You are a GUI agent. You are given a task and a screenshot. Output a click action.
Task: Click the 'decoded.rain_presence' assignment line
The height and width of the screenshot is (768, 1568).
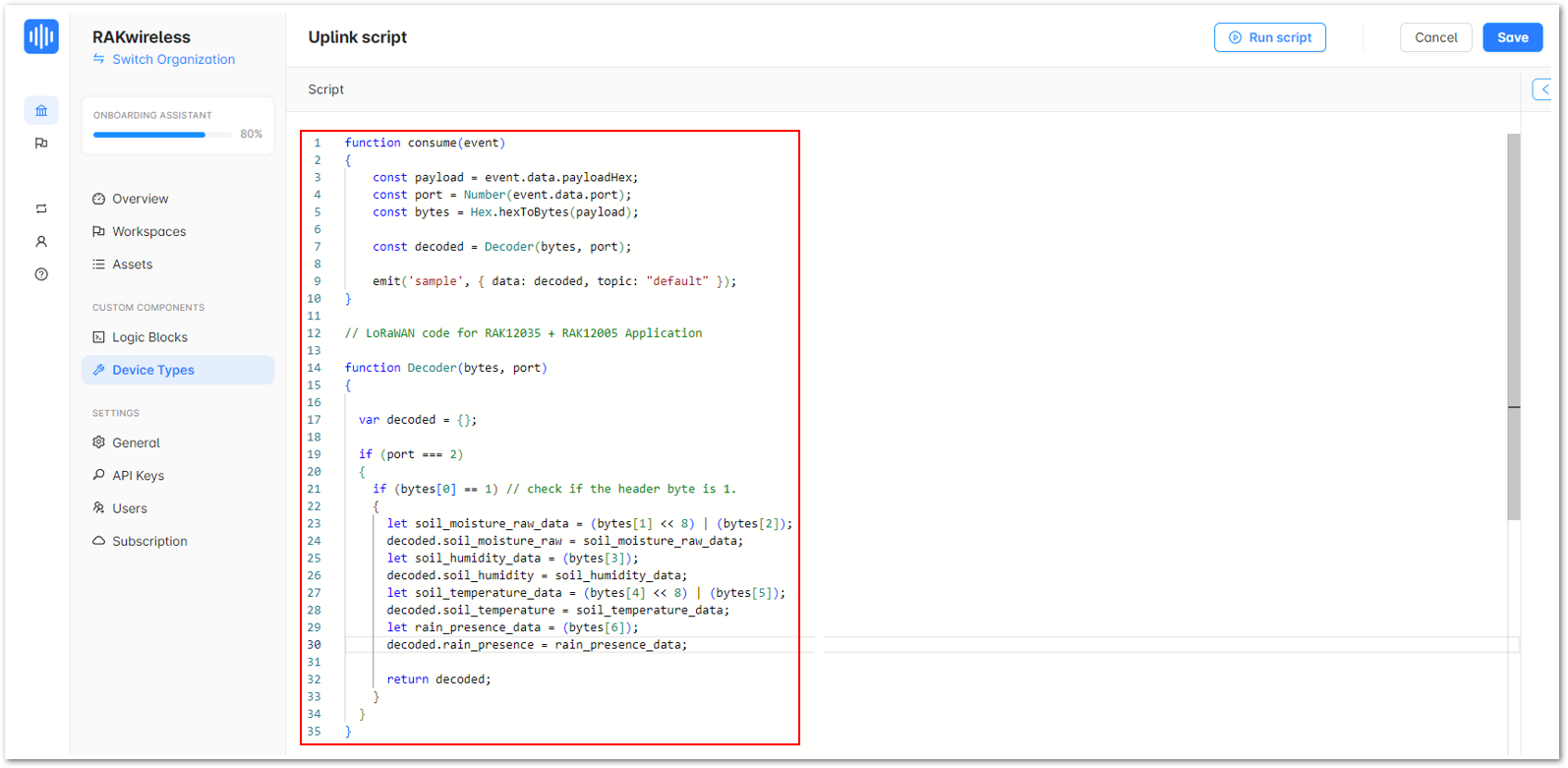tap(537, 645)
